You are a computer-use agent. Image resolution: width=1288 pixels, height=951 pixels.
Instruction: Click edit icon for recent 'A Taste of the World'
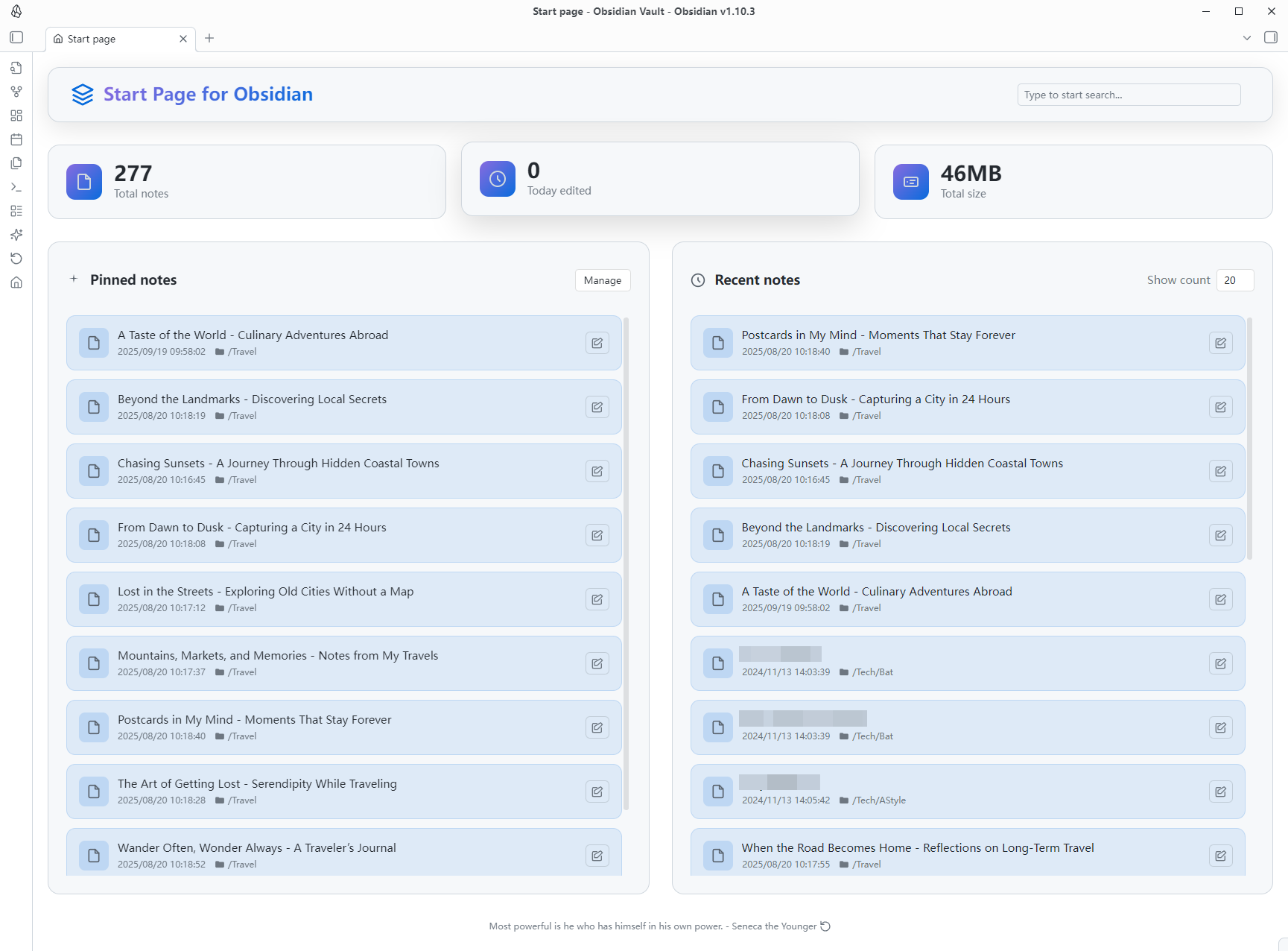(1221, 599)
